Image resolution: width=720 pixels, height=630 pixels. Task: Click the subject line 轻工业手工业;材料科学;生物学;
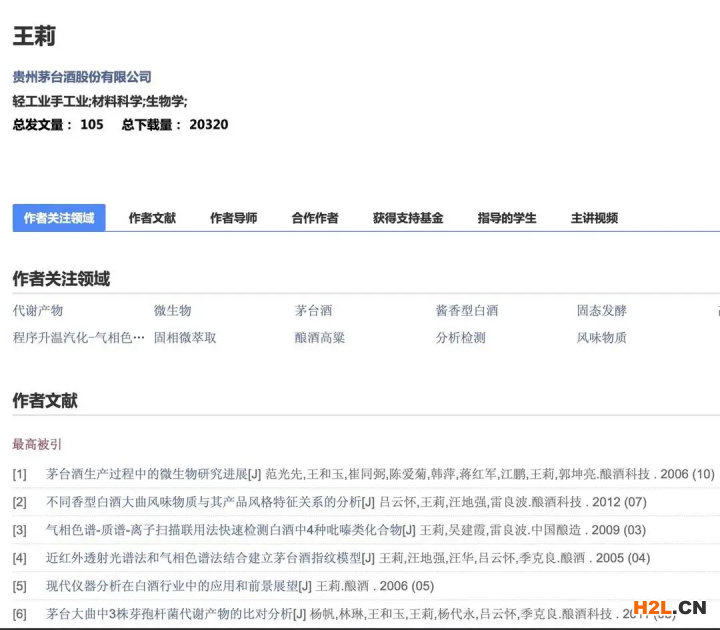point(100,101)
